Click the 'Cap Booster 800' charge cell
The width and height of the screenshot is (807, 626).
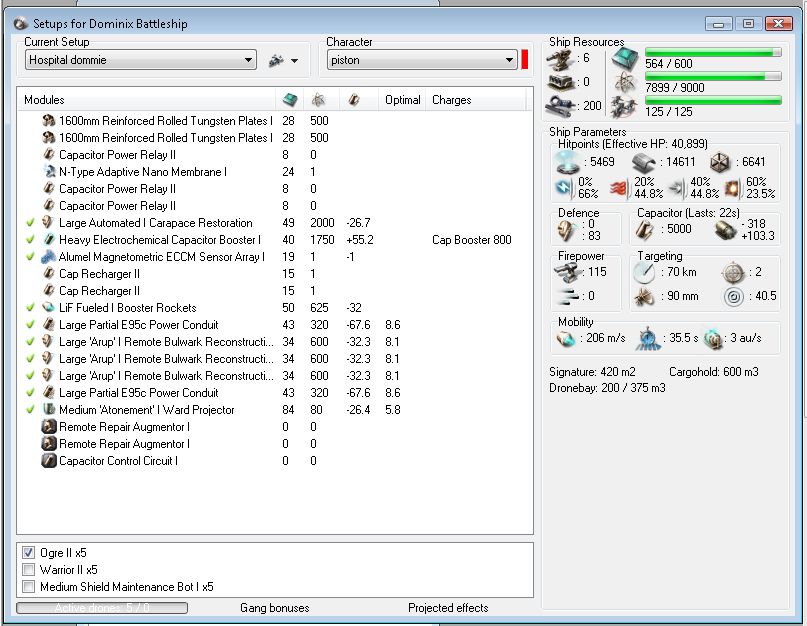pos(471,239)
